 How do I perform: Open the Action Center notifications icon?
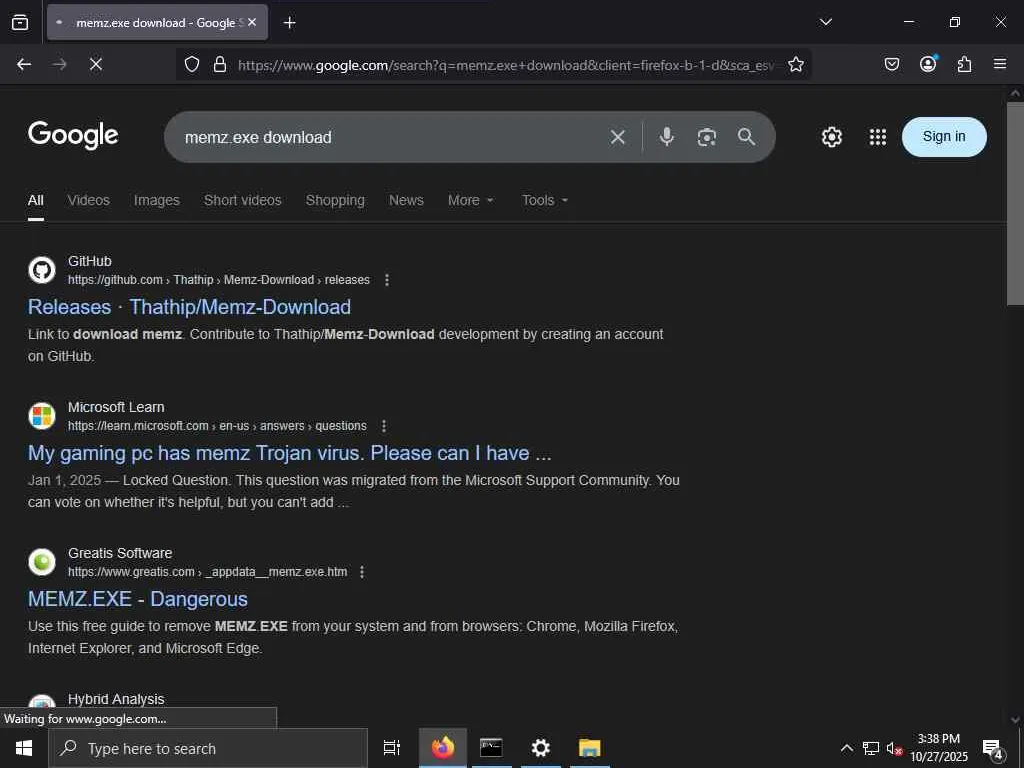point(993,748)
